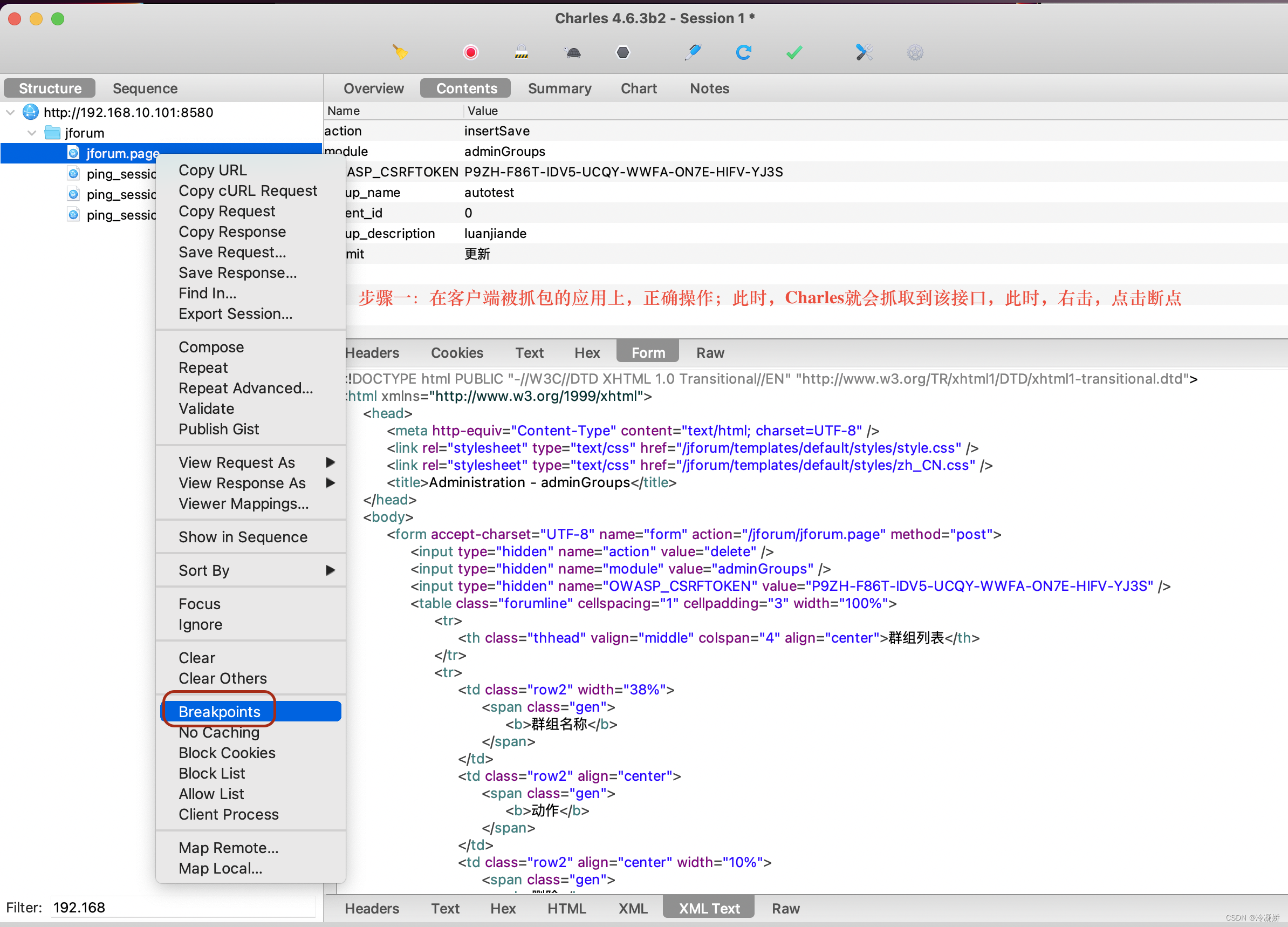Choose Compose in context menu
1288x927 pixels.
tap(250, 347)
